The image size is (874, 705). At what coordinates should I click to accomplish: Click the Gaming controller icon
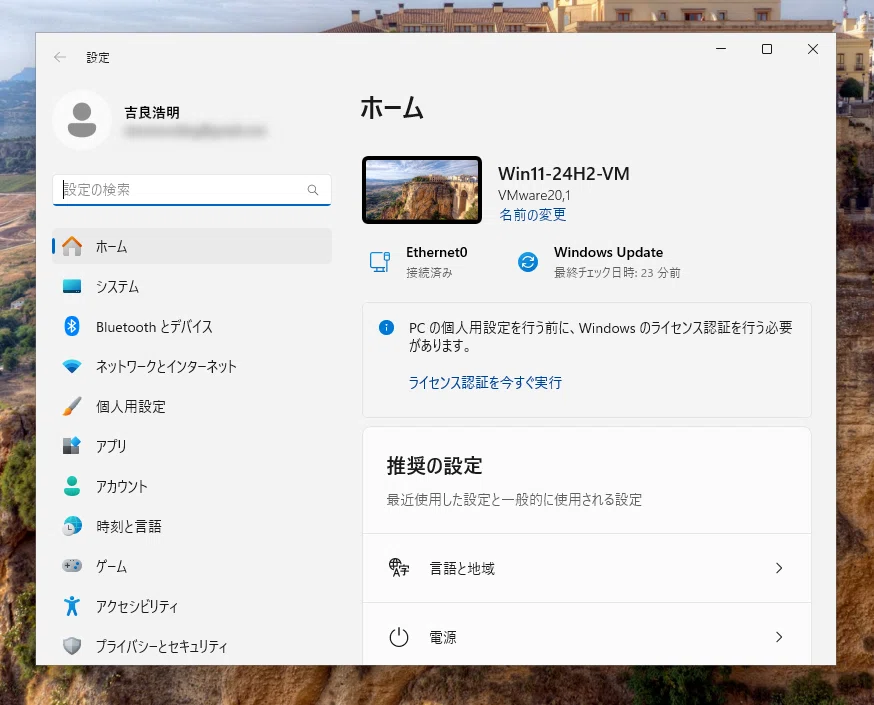[72, 566]
